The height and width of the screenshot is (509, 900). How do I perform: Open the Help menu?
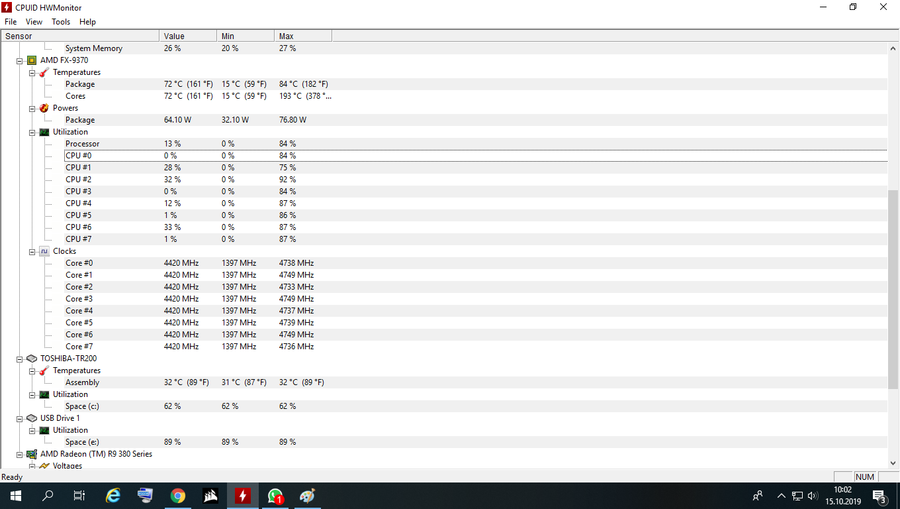(x=87, y=22)
